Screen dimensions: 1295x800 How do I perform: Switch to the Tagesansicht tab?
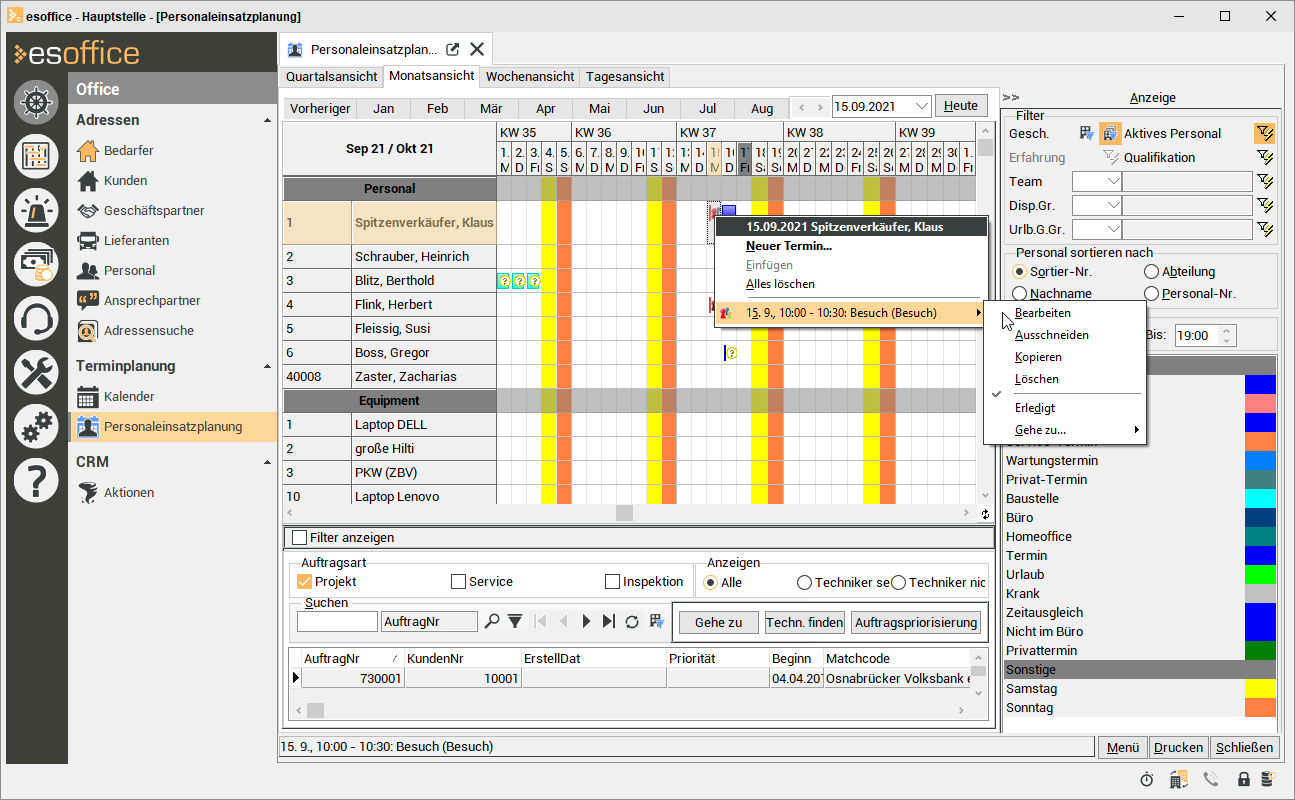coord(625,76)
